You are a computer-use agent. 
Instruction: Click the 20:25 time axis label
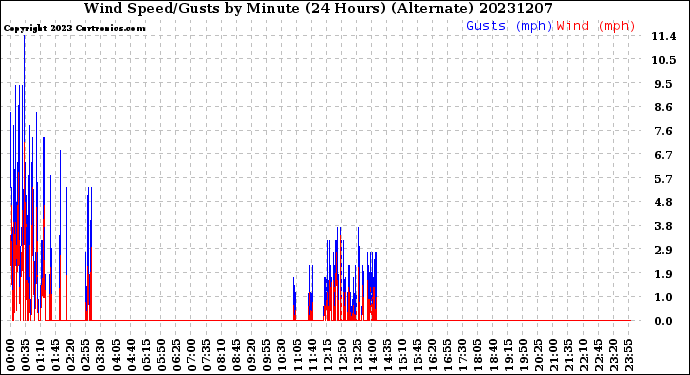pos(538,355)
